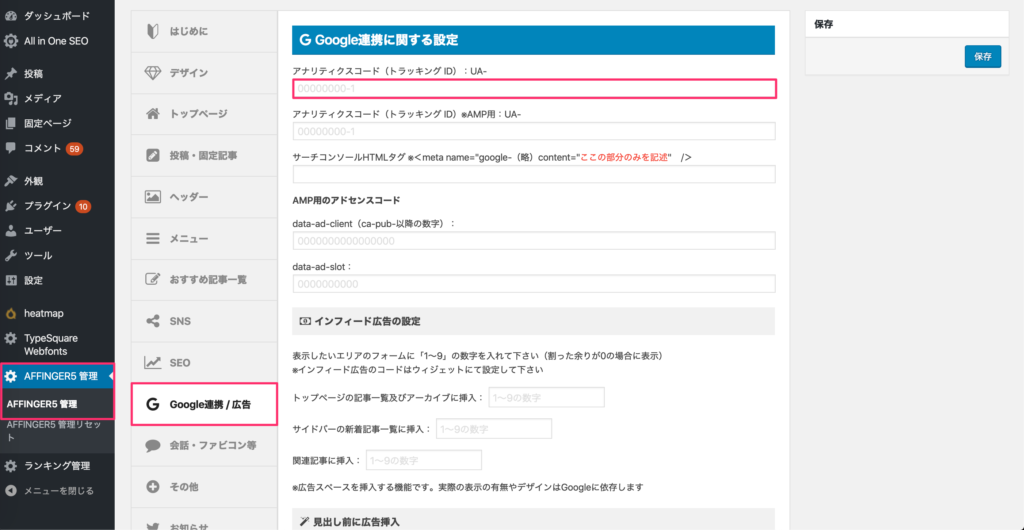Focus the AMP tracking ID field
The image size is (1024, 530).
pyautogui.click(x=534, y=131)
